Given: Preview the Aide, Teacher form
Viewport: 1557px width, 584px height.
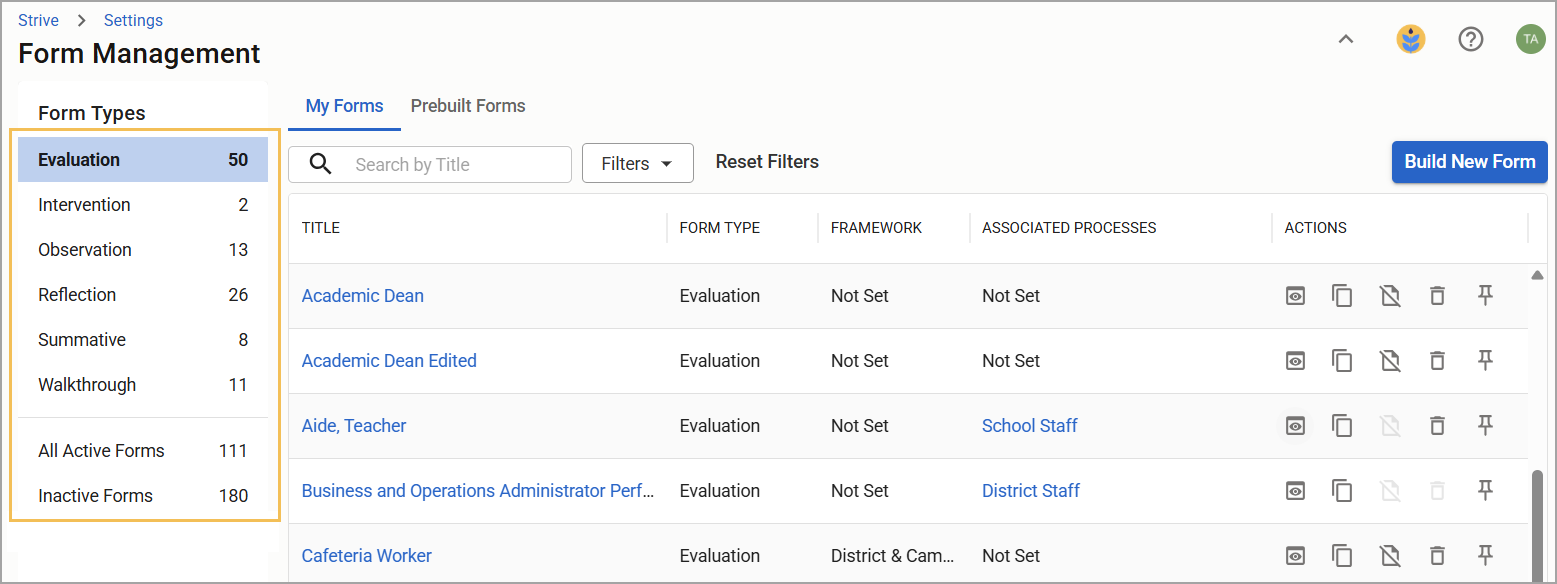Looking at the screenshot, I should coord(1295,426).
